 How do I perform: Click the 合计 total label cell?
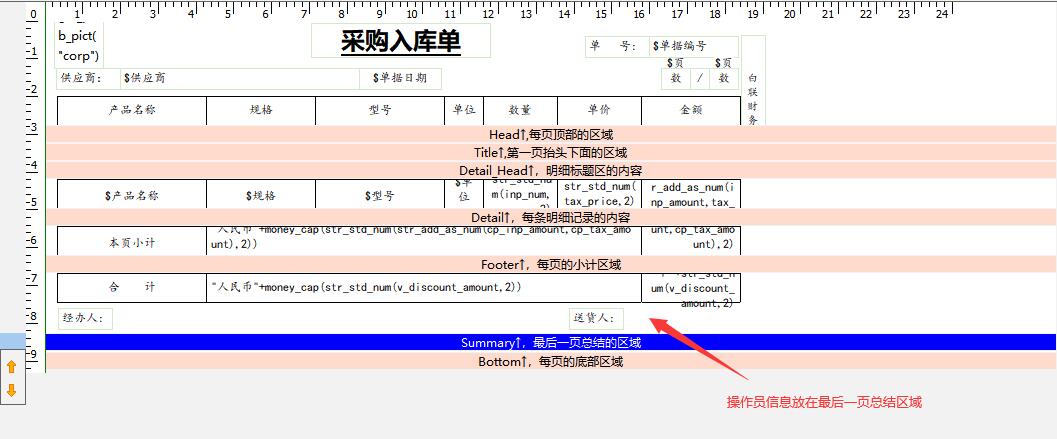pos(132,287)
